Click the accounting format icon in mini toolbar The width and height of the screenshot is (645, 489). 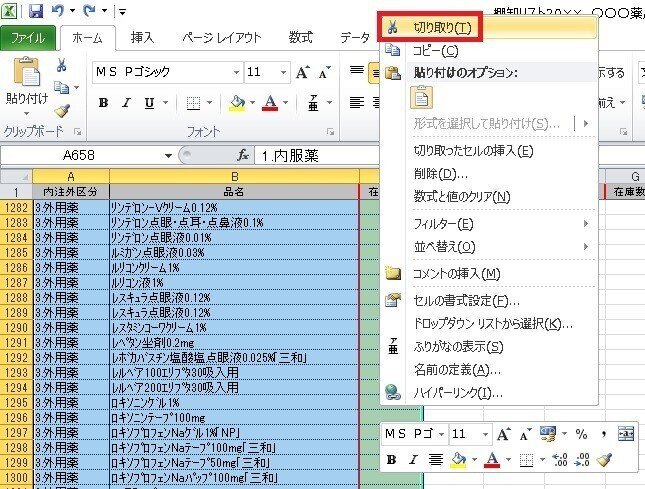click(548, 434)
